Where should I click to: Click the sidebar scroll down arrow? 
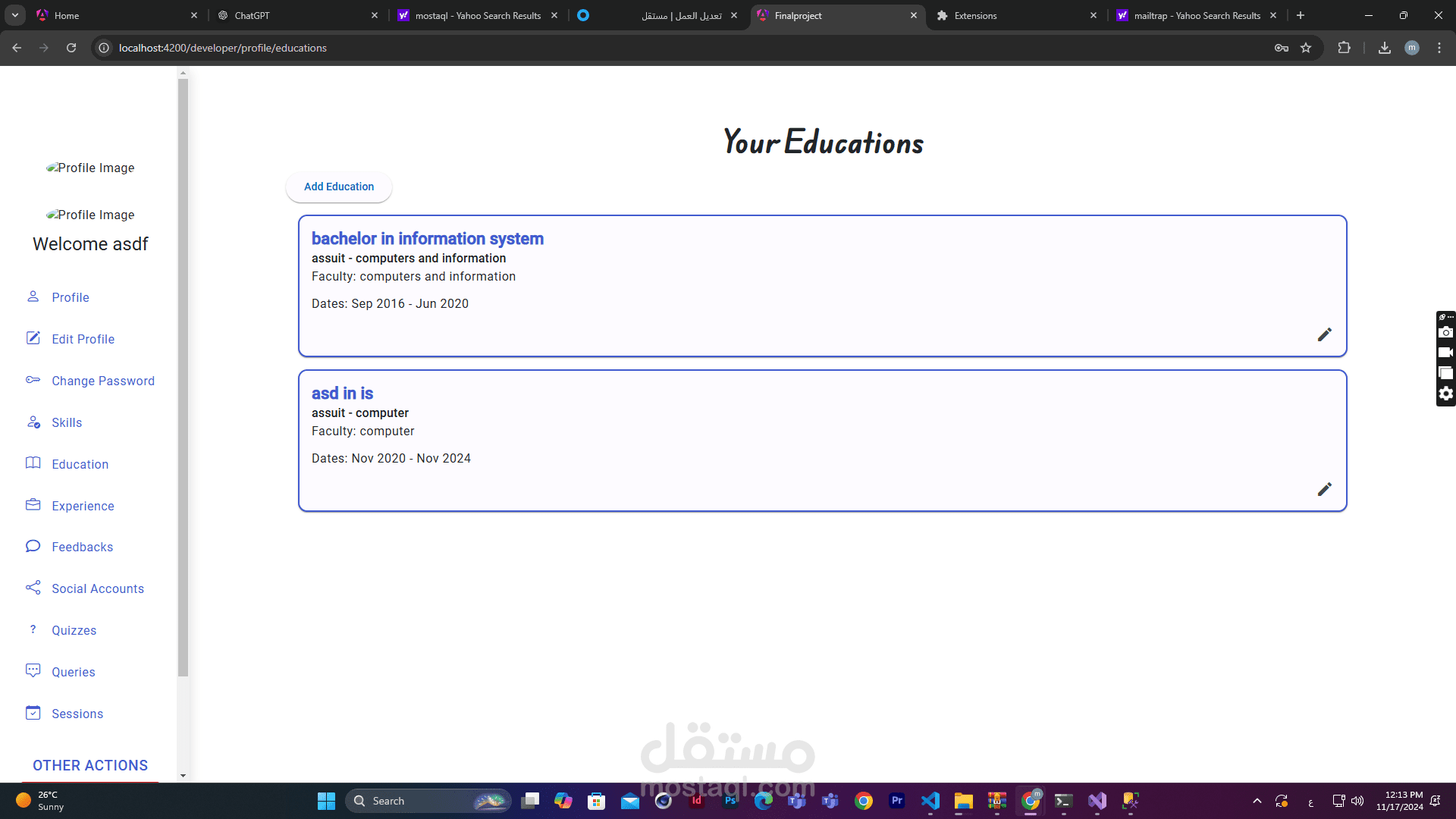click(183, 776)
